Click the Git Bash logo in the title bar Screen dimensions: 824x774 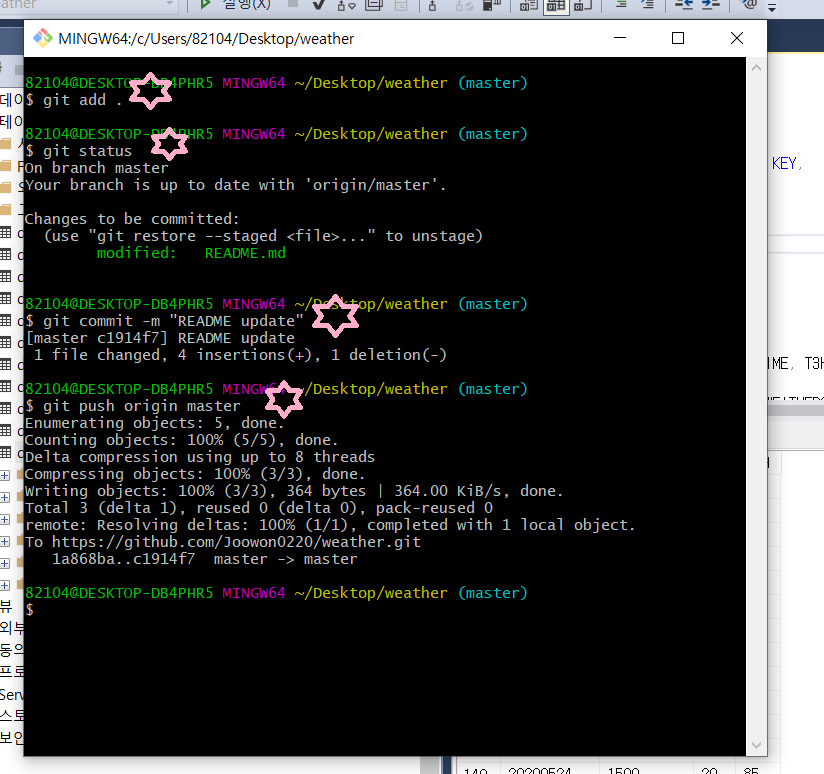43,38
